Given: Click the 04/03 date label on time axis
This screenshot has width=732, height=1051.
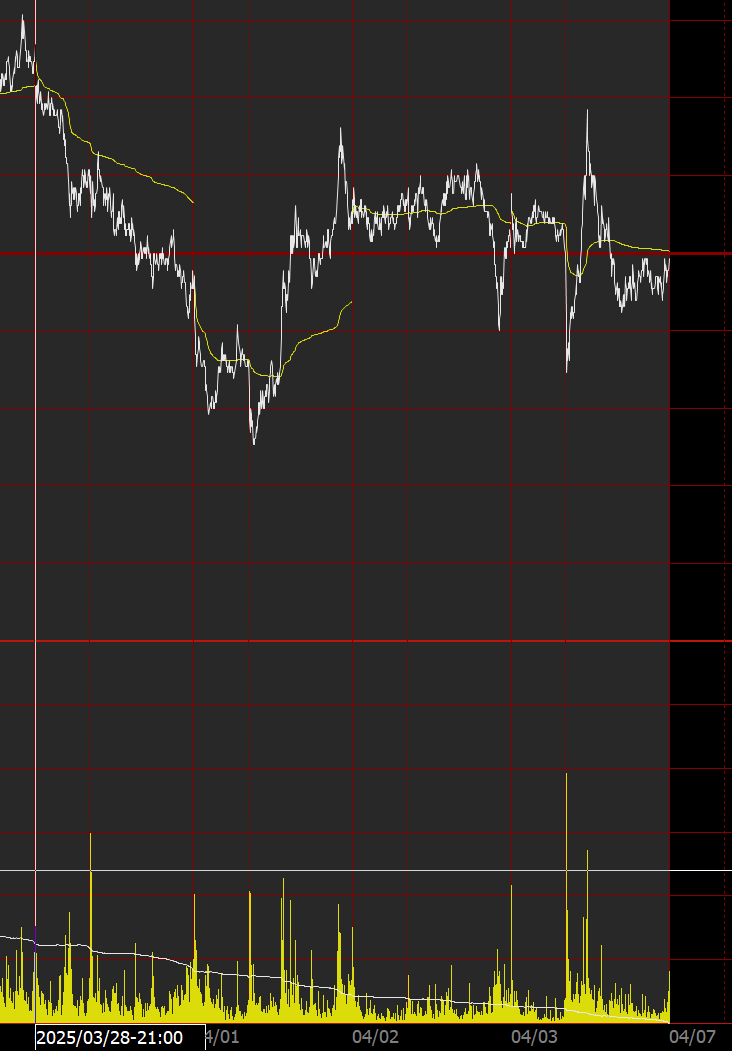Looking at the screenshot, I should coord(533,1038).
